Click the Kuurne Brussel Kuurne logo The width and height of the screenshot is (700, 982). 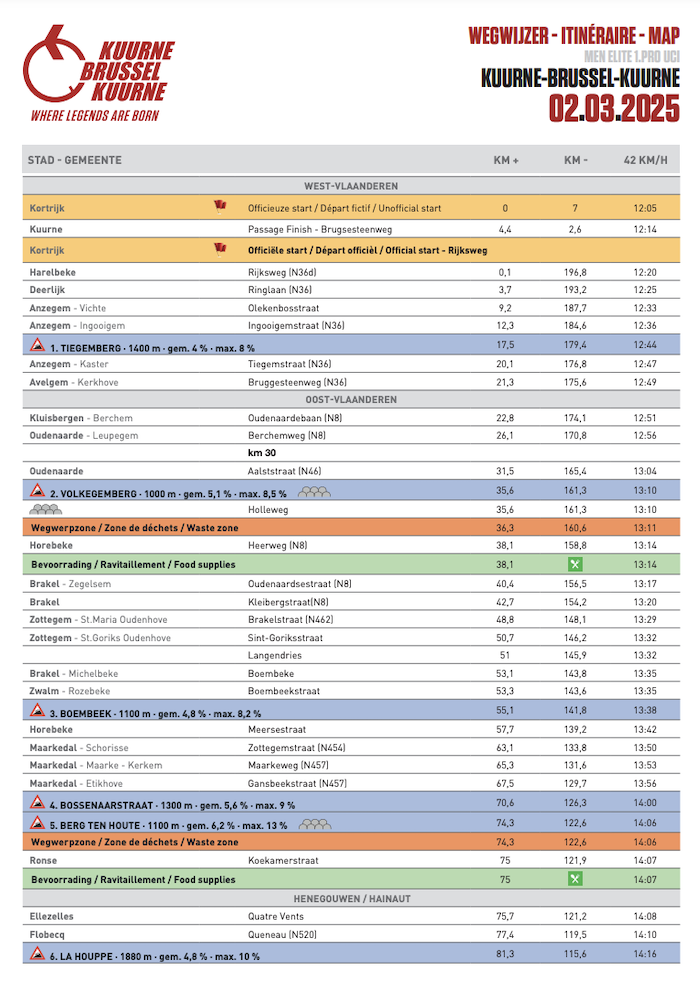click(98, 73)
